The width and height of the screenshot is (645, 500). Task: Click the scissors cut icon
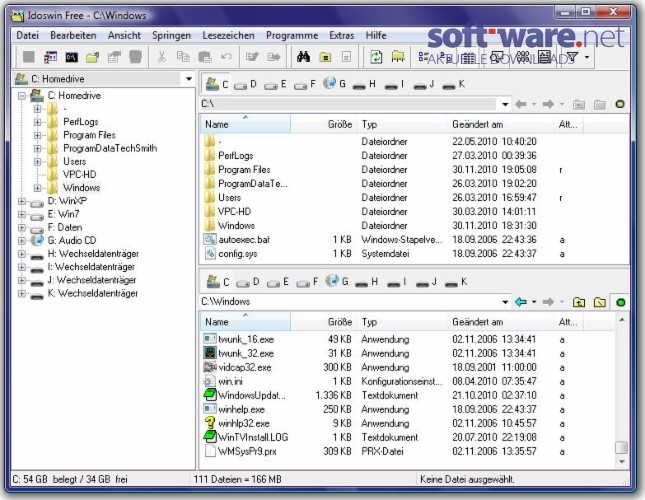(162, 57)
